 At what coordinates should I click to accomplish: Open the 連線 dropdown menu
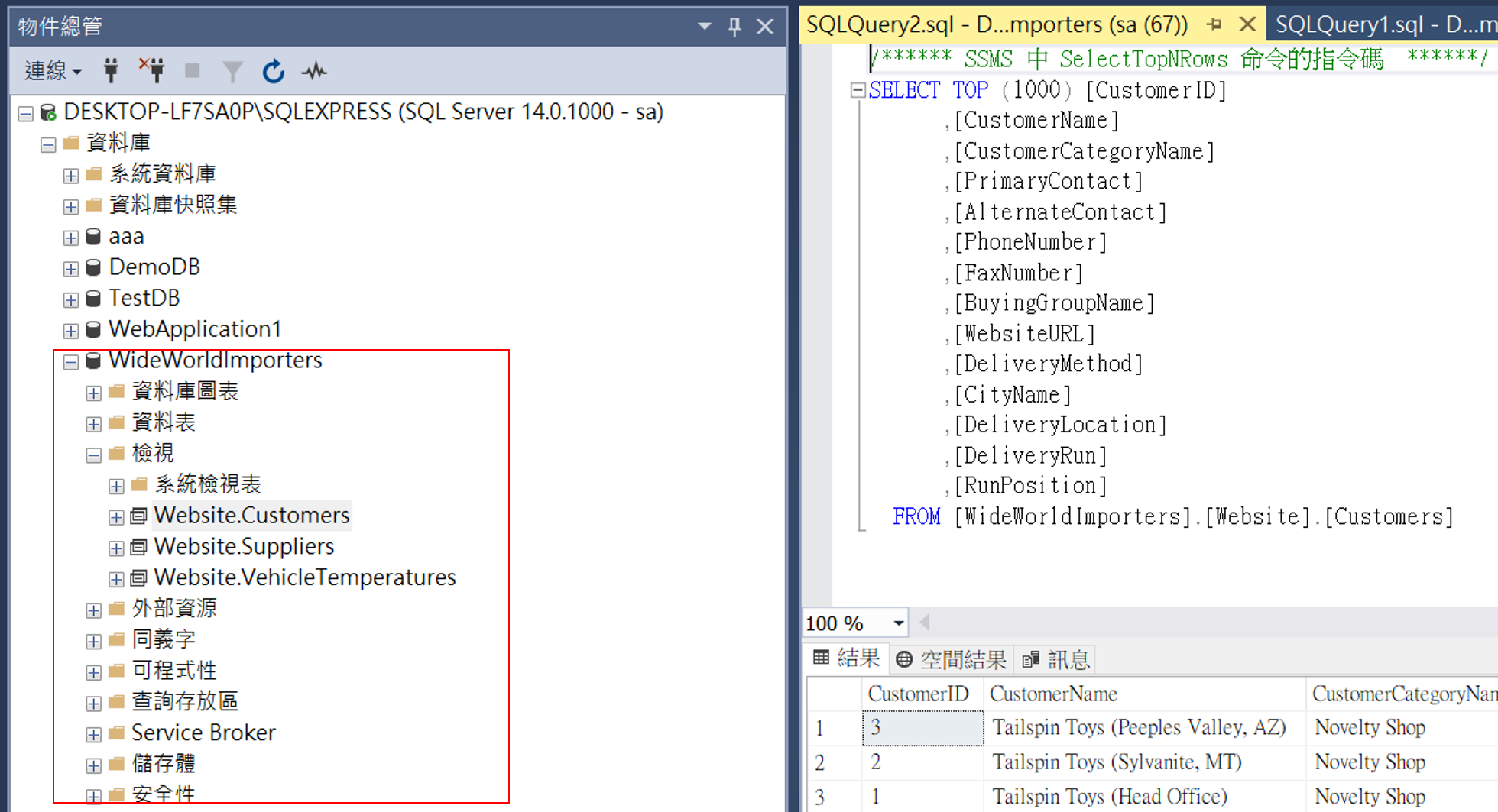[53, 71]
